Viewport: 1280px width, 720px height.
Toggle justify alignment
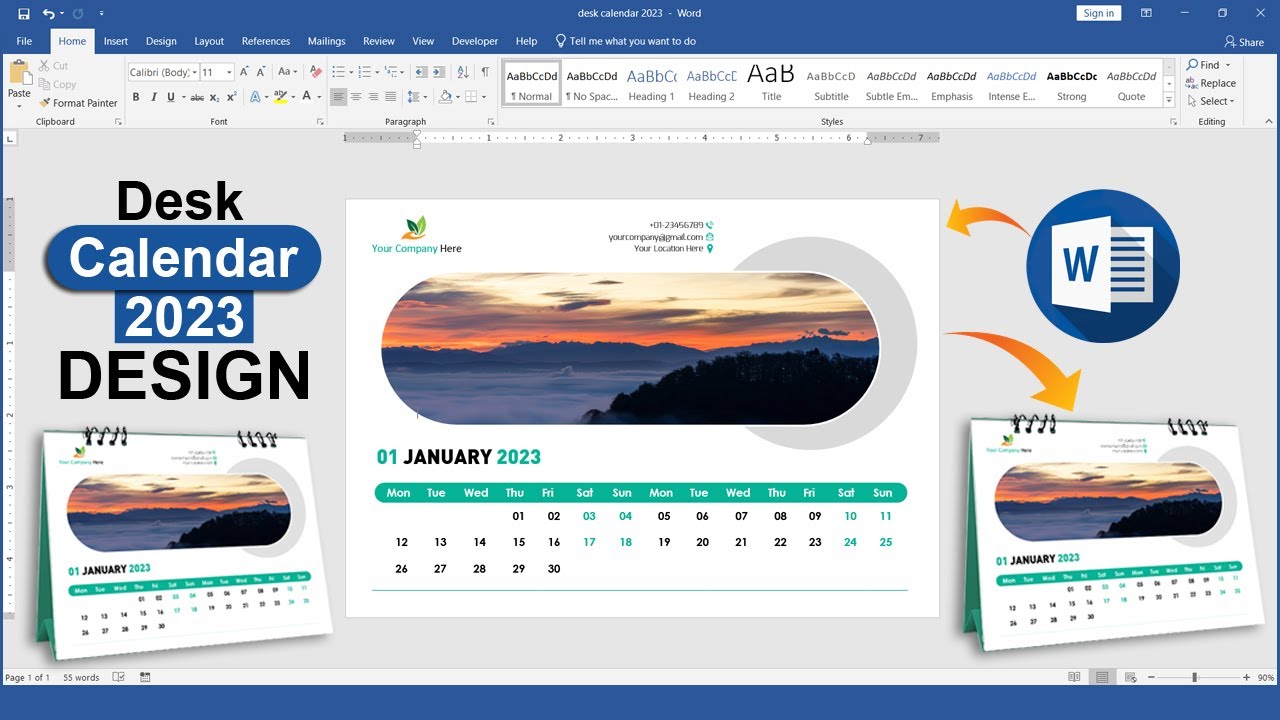[x=390, y=97]
